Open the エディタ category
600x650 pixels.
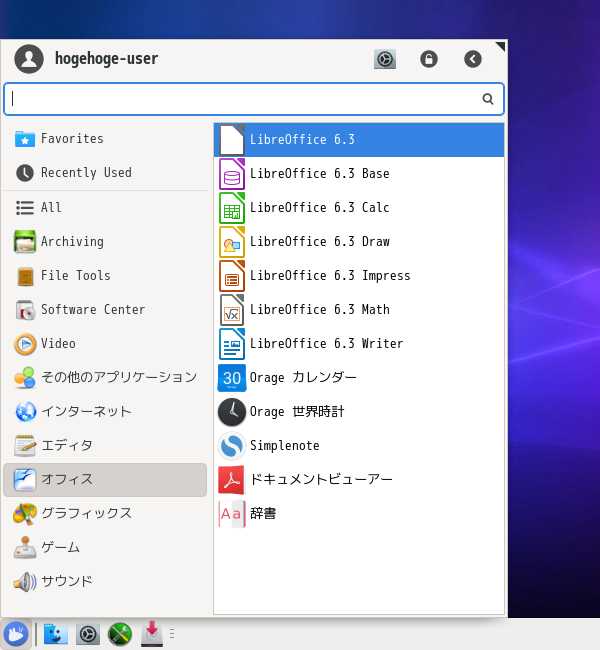(x=105, y=446)
